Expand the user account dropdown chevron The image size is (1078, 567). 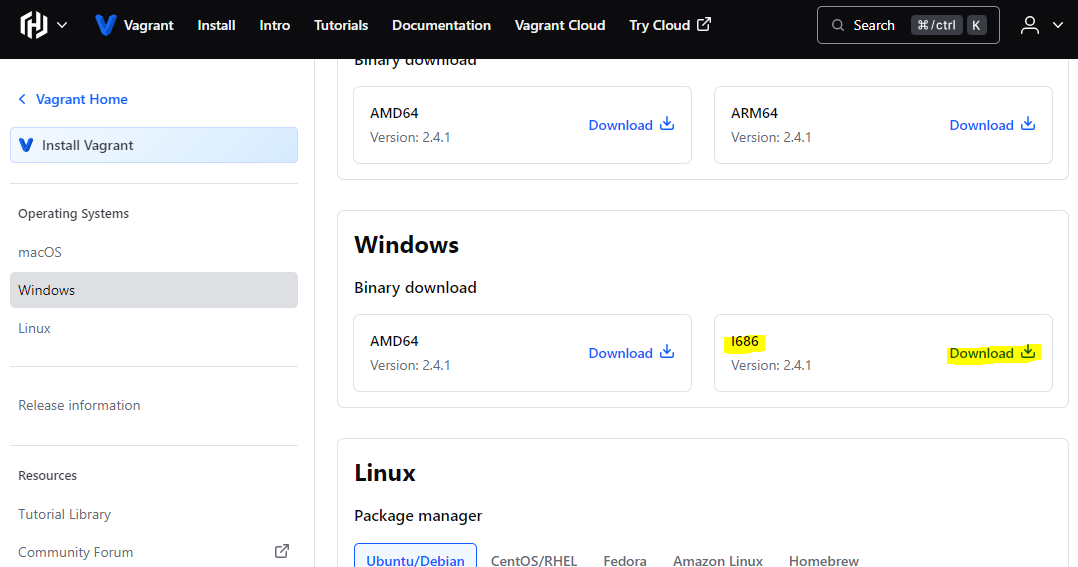[1057, 25]
